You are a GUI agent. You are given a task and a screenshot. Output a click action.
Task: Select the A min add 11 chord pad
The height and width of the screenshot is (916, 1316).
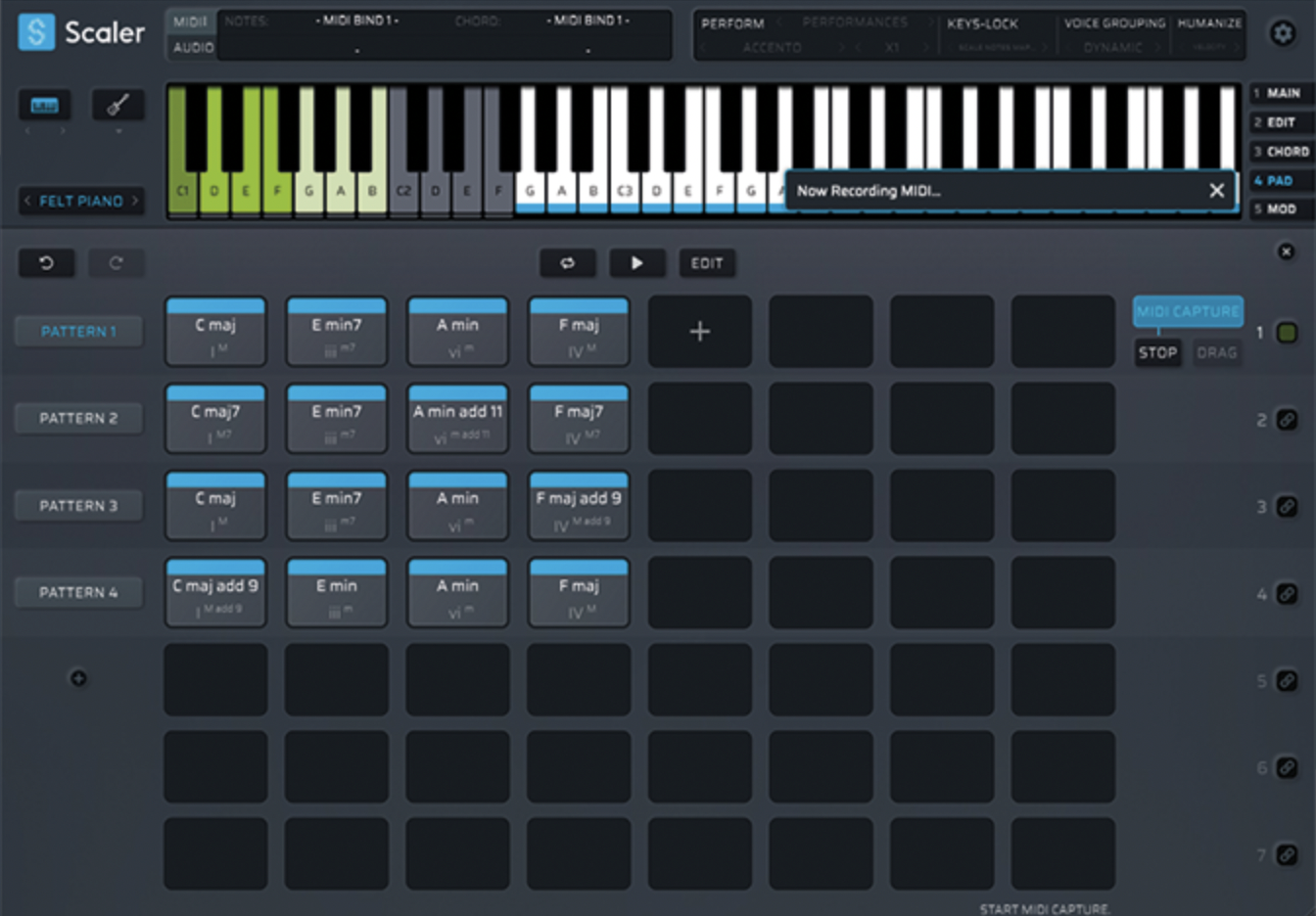point(457,419)
